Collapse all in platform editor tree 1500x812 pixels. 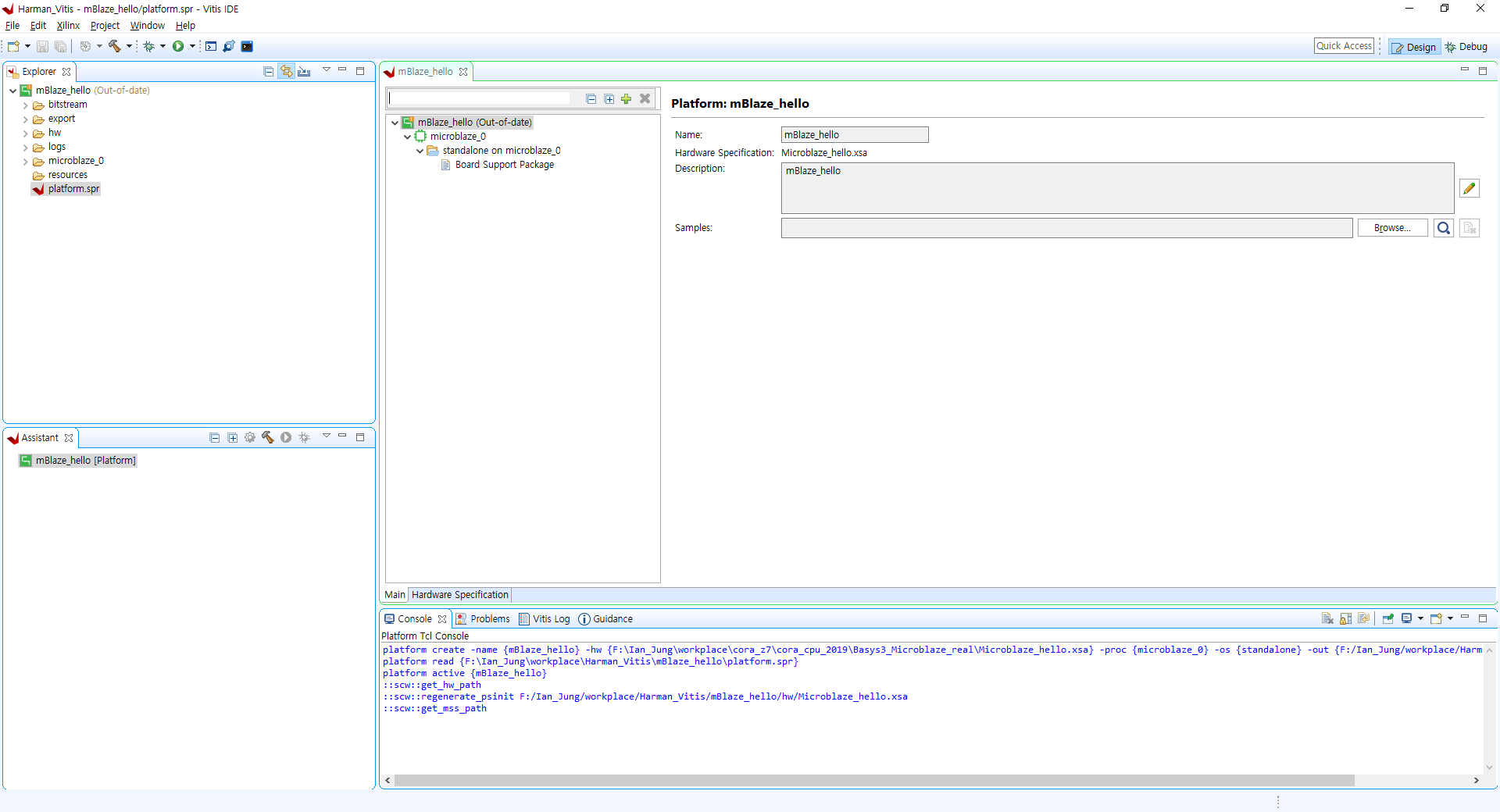tap(591, 99)
